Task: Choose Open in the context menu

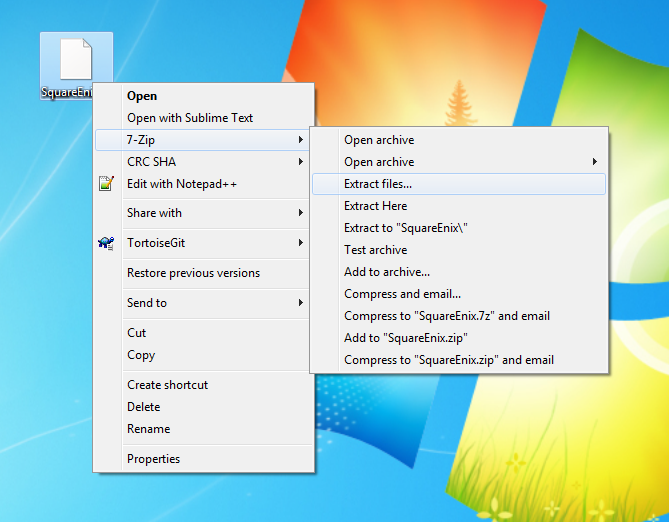Action: coord(204,96)
